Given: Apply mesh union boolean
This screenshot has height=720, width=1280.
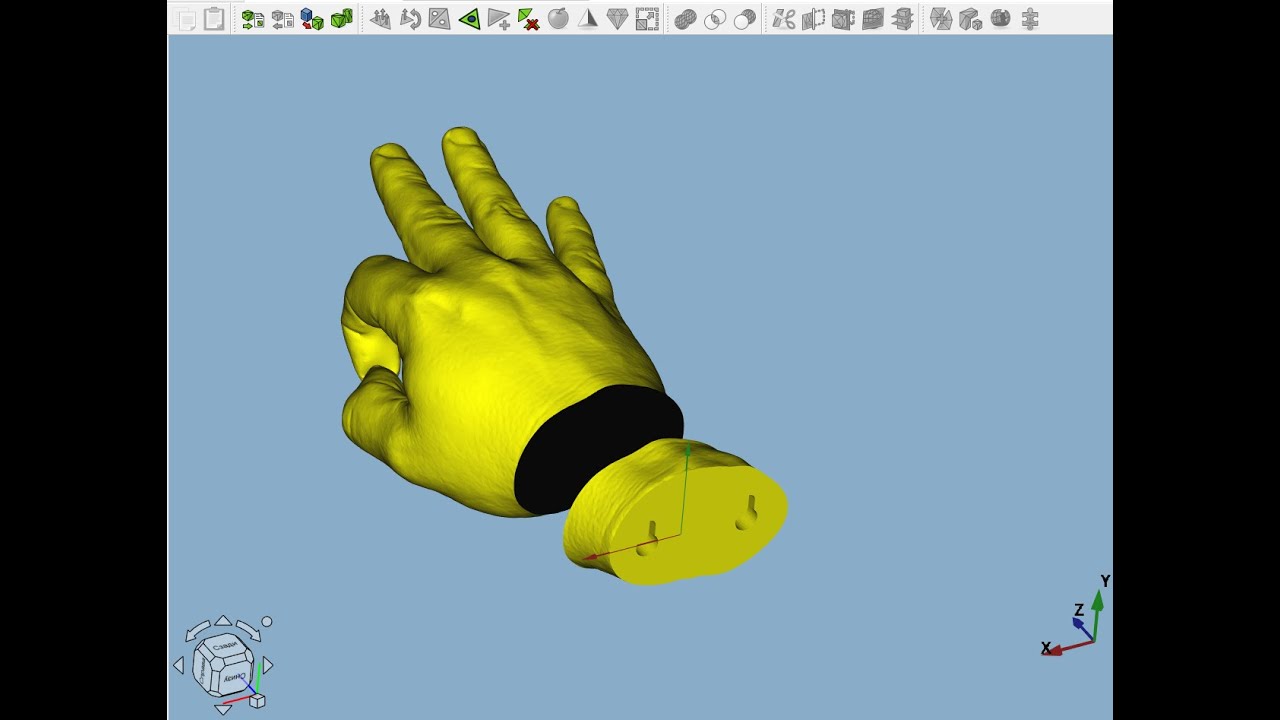Looking at the screenshot, I should 685,19.
